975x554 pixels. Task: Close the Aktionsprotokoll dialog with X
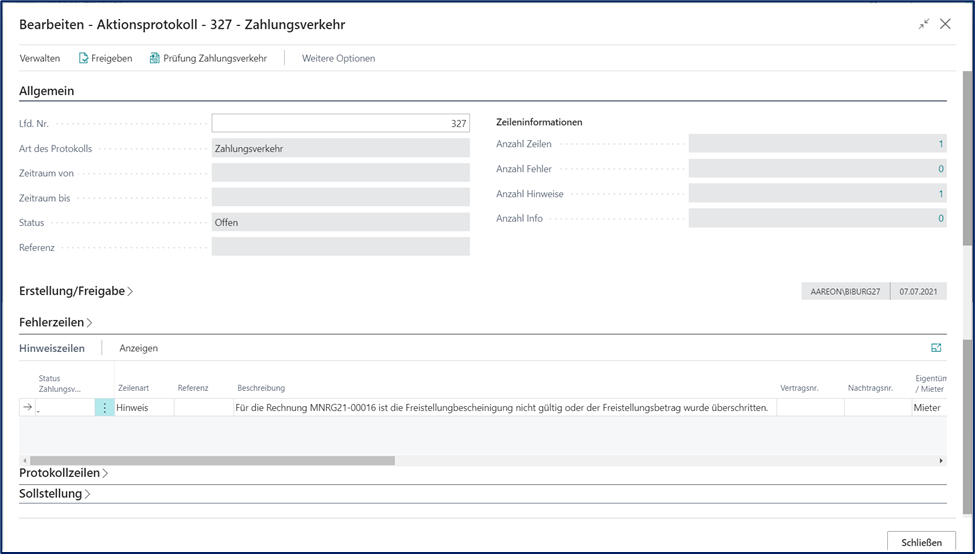[x=945, y=24]
